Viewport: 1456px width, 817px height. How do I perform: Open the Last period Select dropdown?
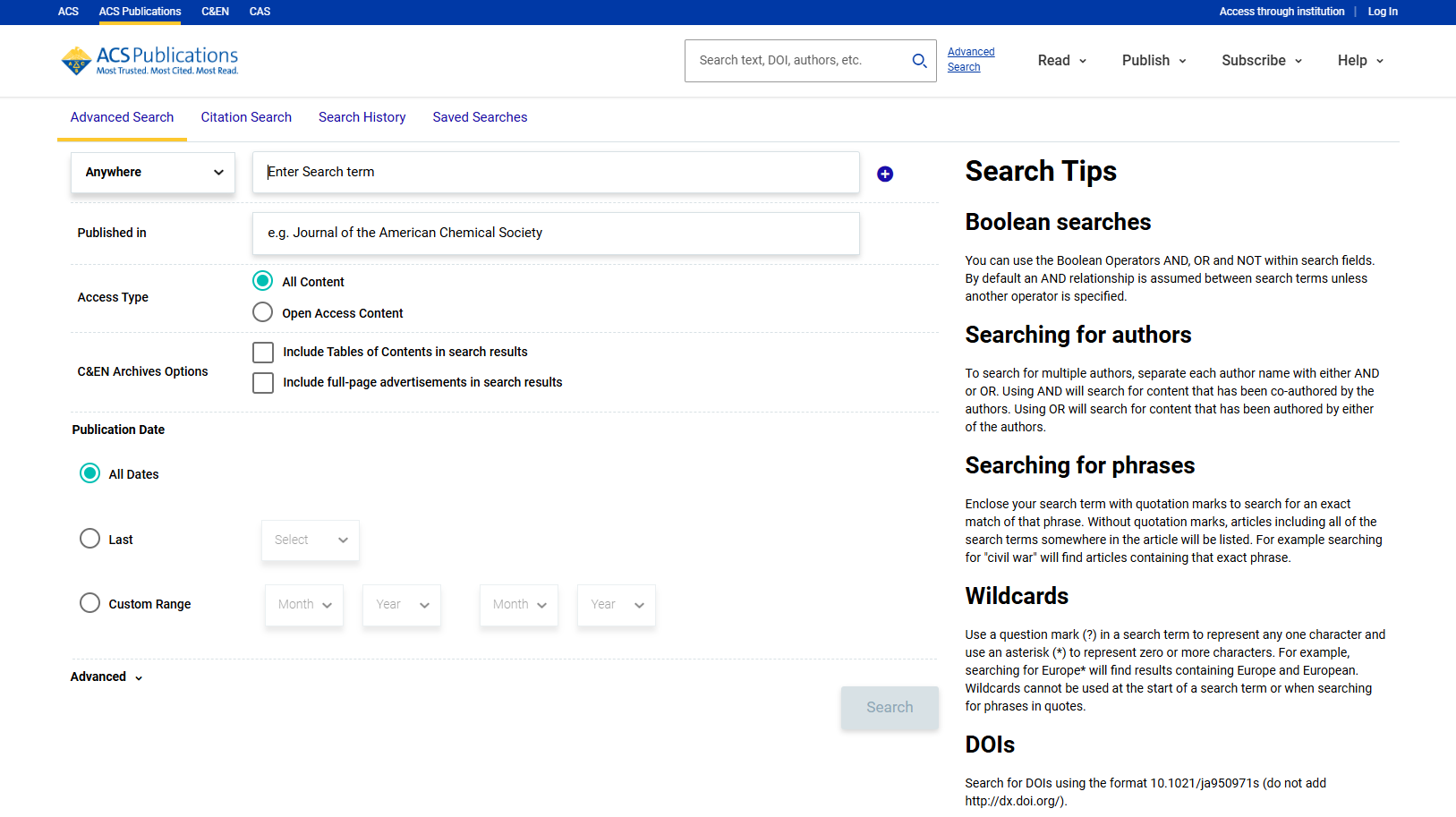pos(311,540)
